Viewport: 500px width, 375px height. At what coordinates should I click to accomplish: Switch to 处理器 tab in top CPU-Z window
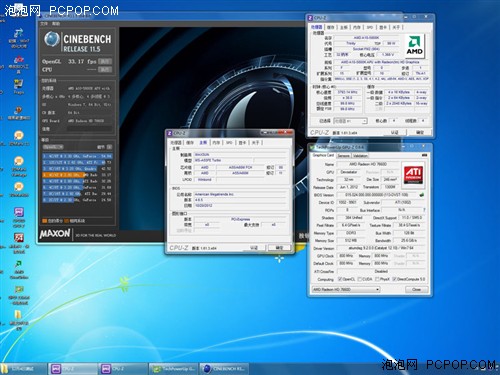click(x=316, y=27)
